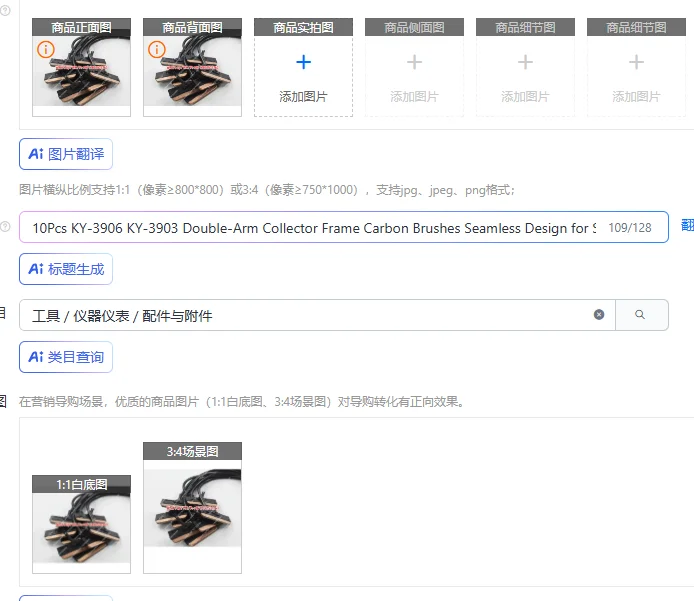Image resolution: width=694 pixels, height=601 pixels.
Task: Click into the product title input field
Action: [343, 227]
